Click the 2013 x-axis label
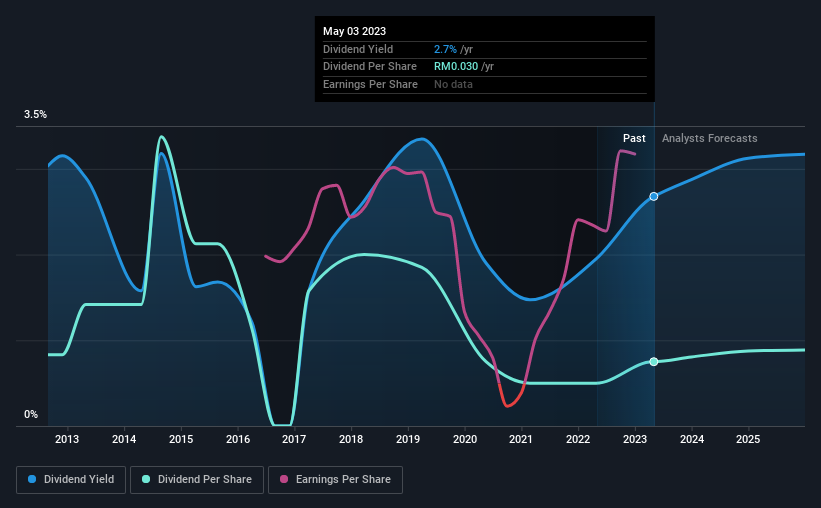Screen dimensions: 821x508 tap(67, 439)
